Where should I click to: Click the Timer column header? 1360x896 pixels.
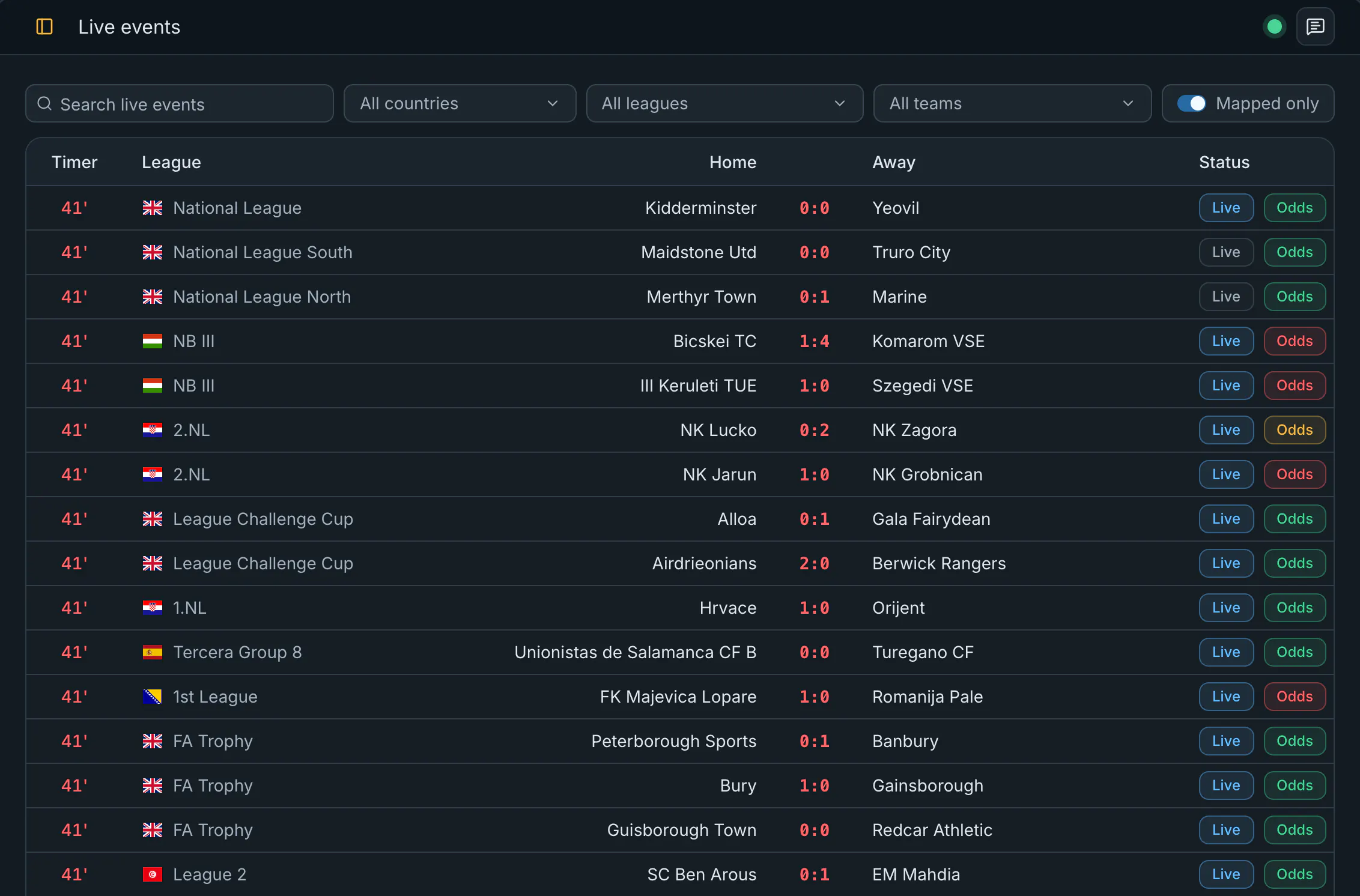pyautogui.click(x=74, y=162)
